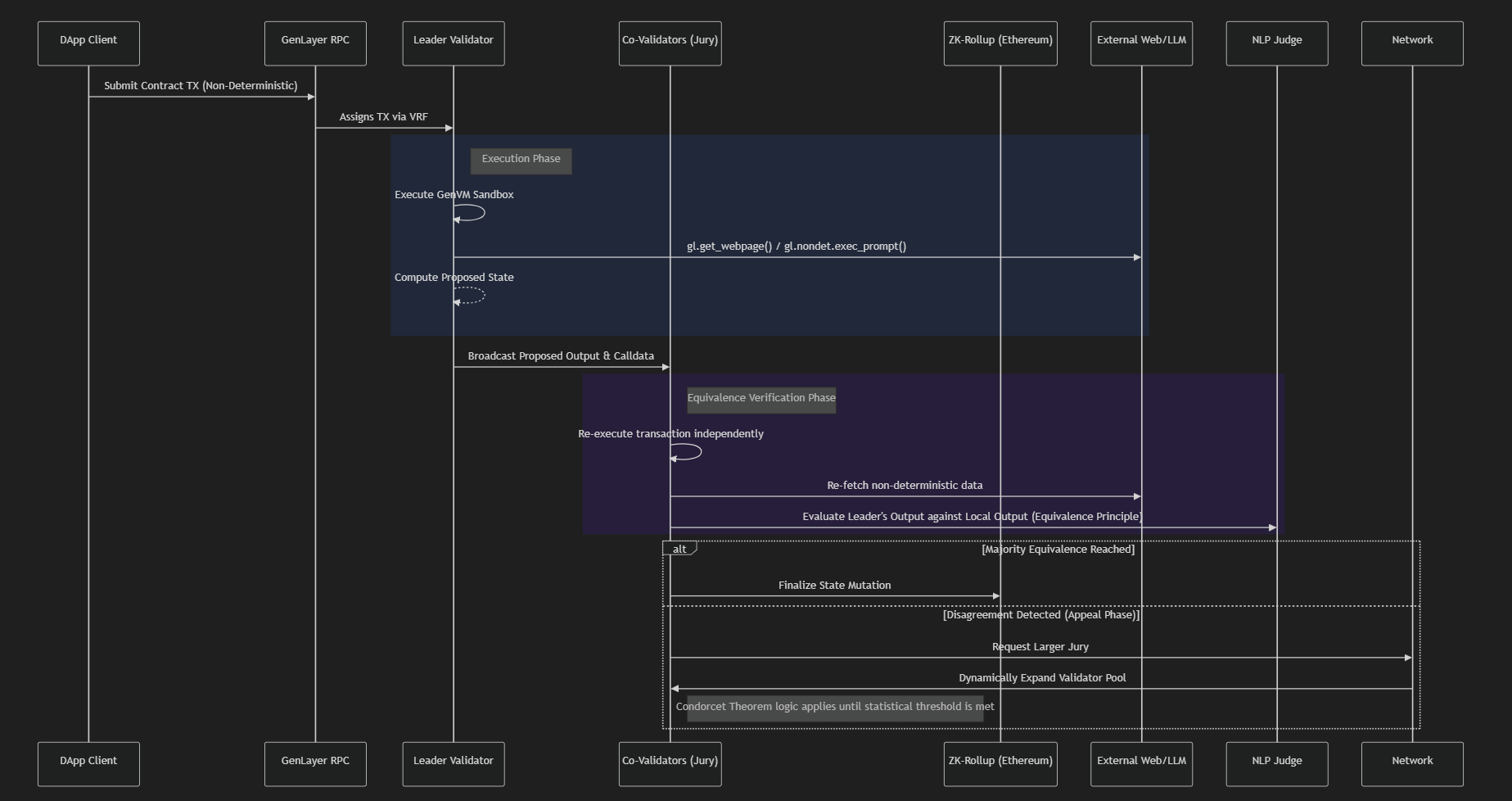
Task: Click the Execution Phase label
Action: pos(521,159)
